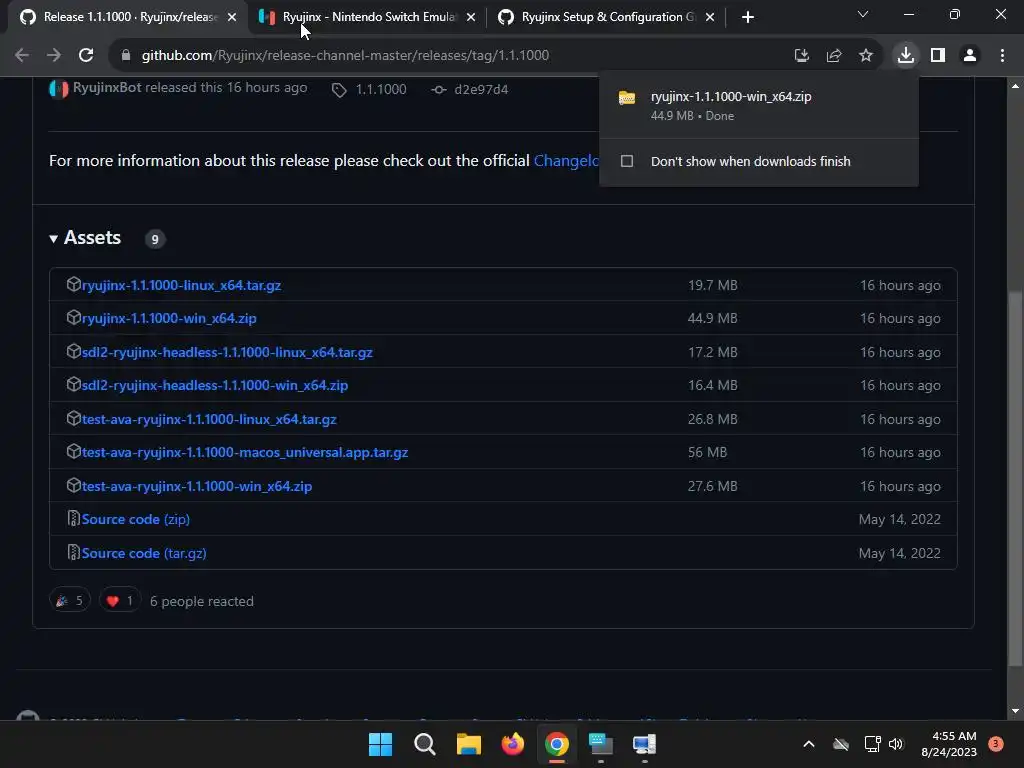Click the 6 people reacted text
Viewport: 1024px width, 768px height.
pos(202,601)
